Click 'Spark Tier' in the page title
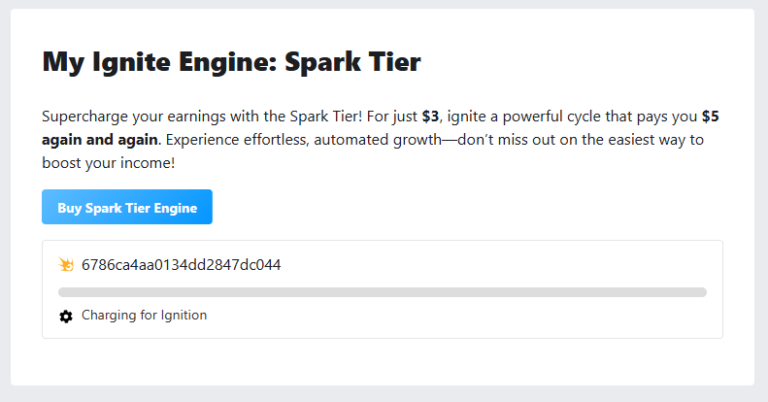 point(353,62)
